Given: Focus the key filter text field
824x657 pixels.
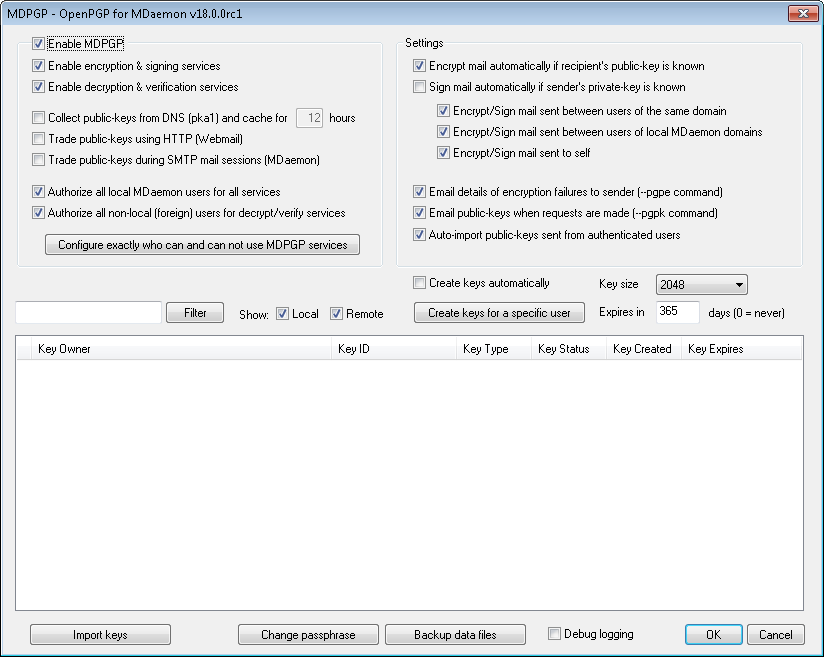Looking at the screenshot, I should [88, 313].
